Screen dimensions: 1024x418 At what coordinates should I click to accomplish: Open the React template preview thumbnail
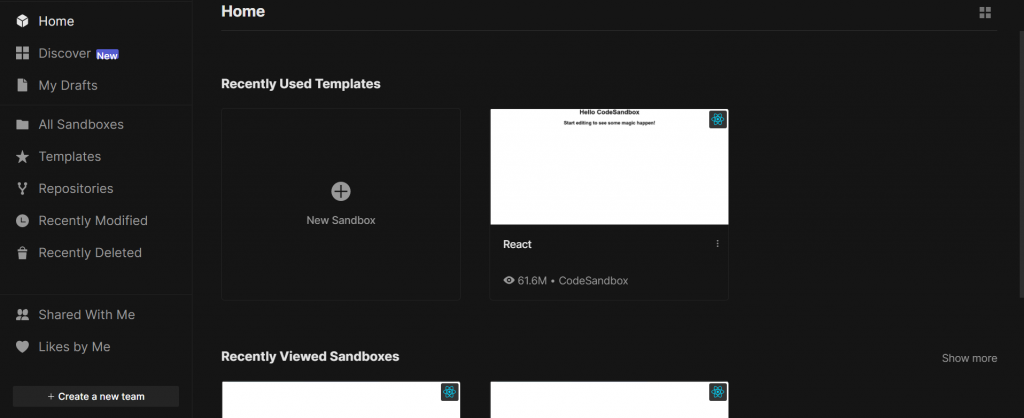point(609,167)
